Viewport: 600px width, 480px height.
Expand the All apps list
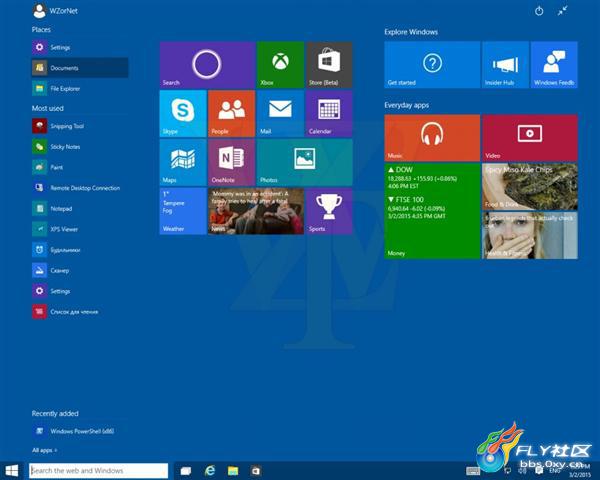point(42,451)
